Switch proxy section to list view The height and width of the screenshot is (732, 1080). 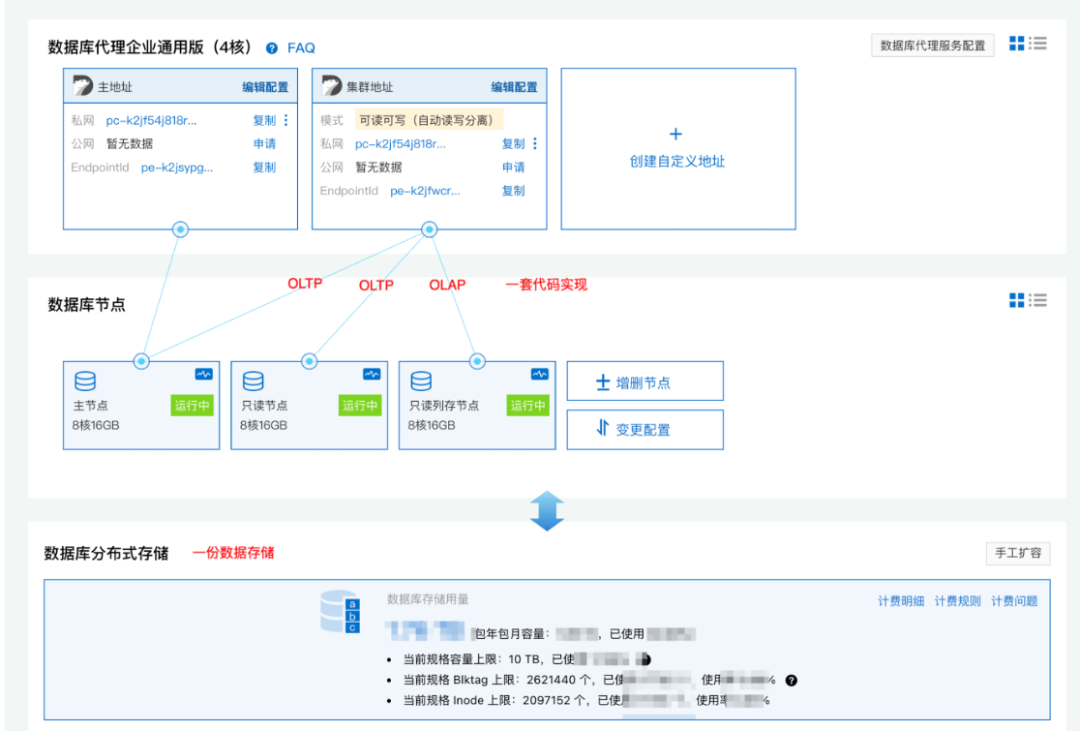1038,43
